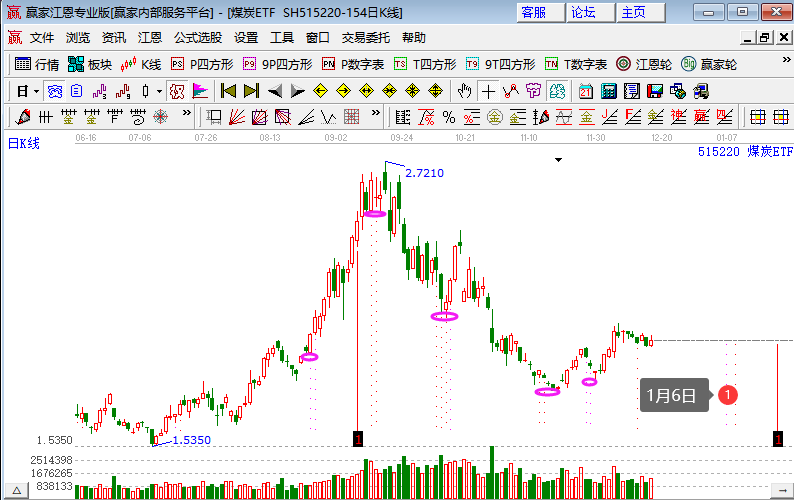Viewport: 794px width, 500px height.
Task: Click the red zigzag points icon
Action: (511, 92)
